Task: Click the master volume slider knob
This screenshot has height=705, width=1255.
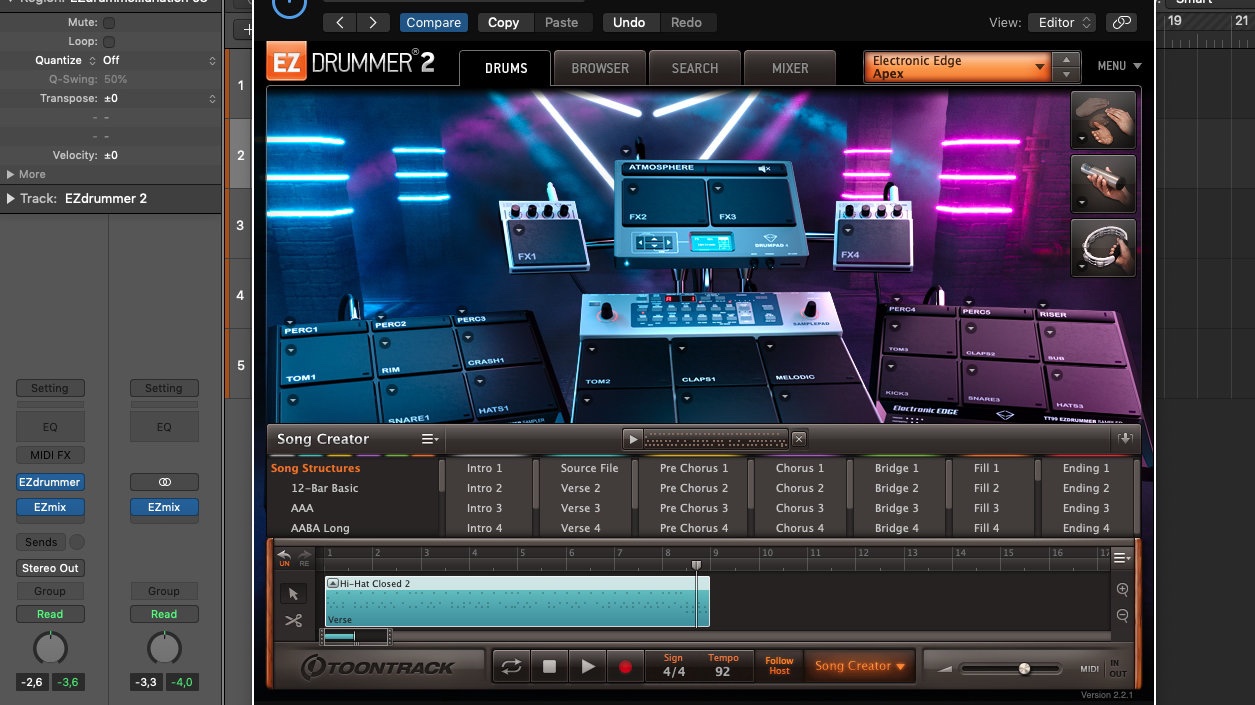Action: pos(1024,668)
